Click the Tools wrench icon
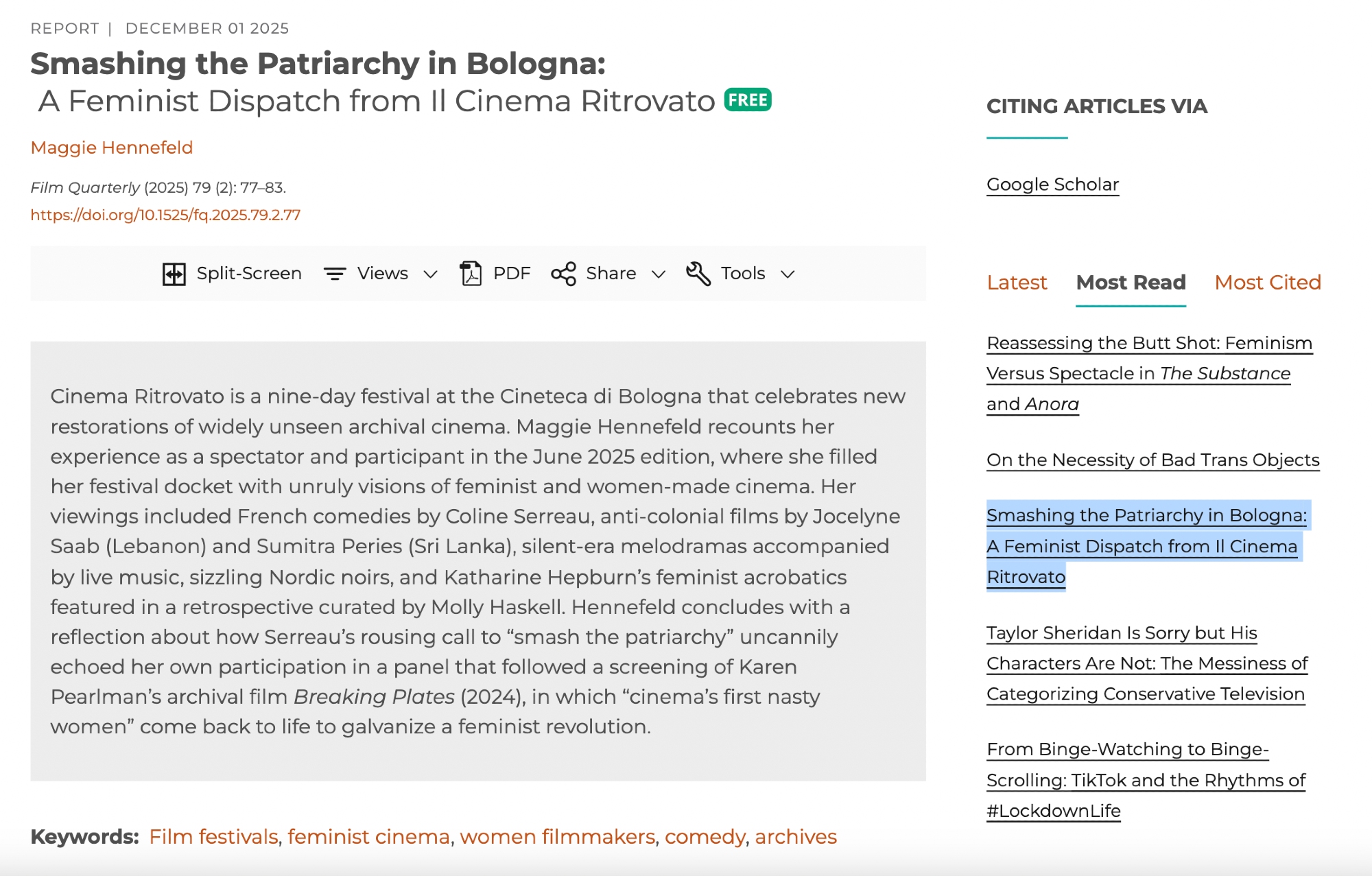The image size is (1372, 876). [698, 274]
